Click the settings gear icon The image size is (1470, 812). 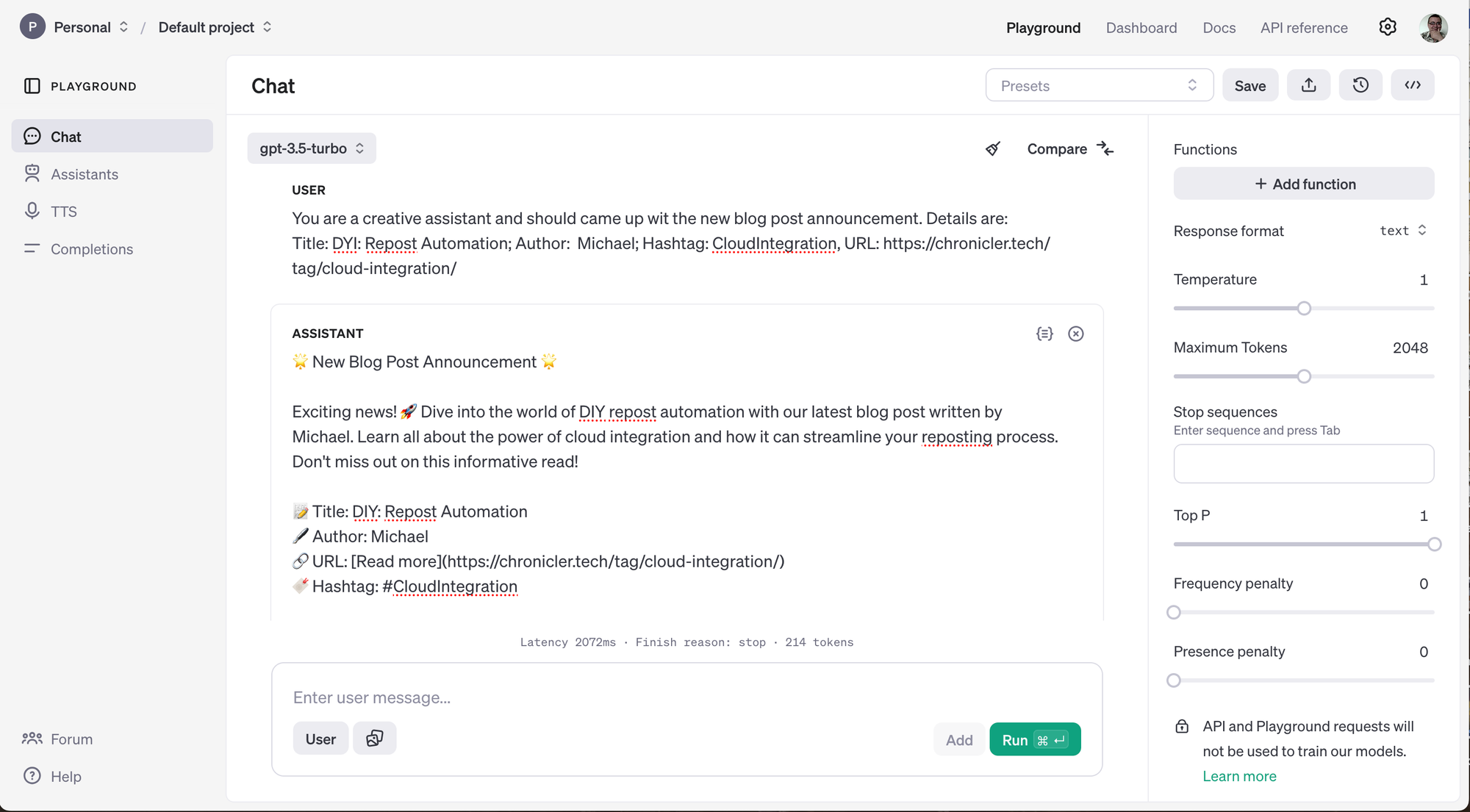(1387, 27)
